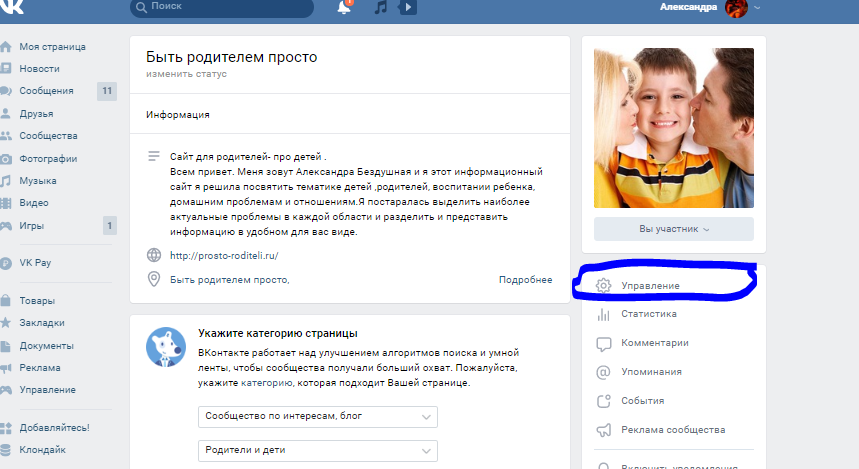
Task: Go to Сообщения in sidebar
Action: pos(46,91)
